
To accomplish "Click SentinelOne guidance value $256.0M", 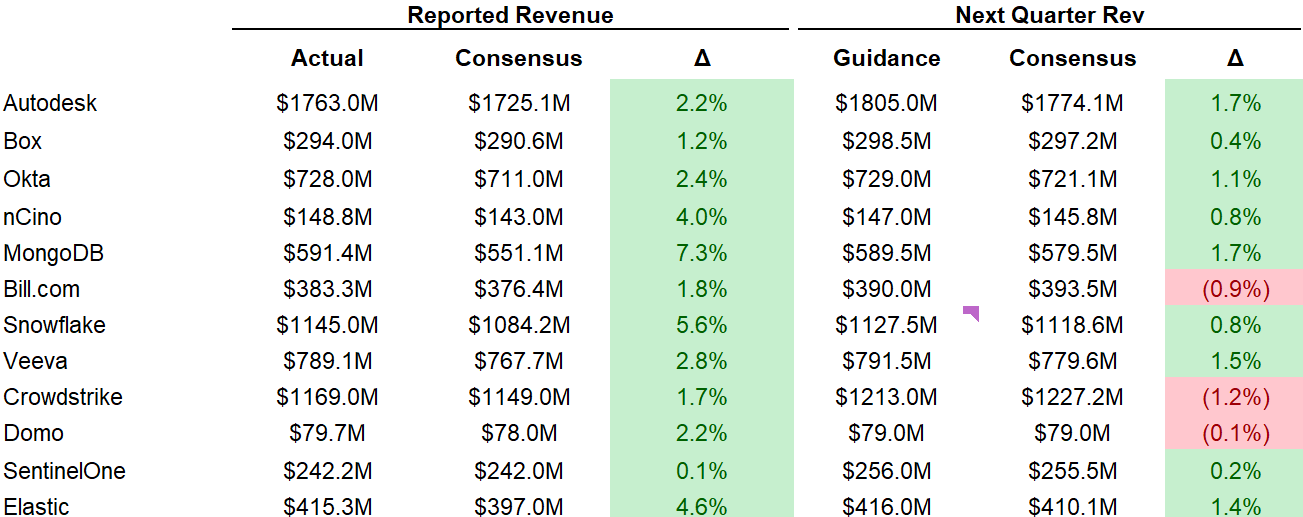I will pos(887,471).
